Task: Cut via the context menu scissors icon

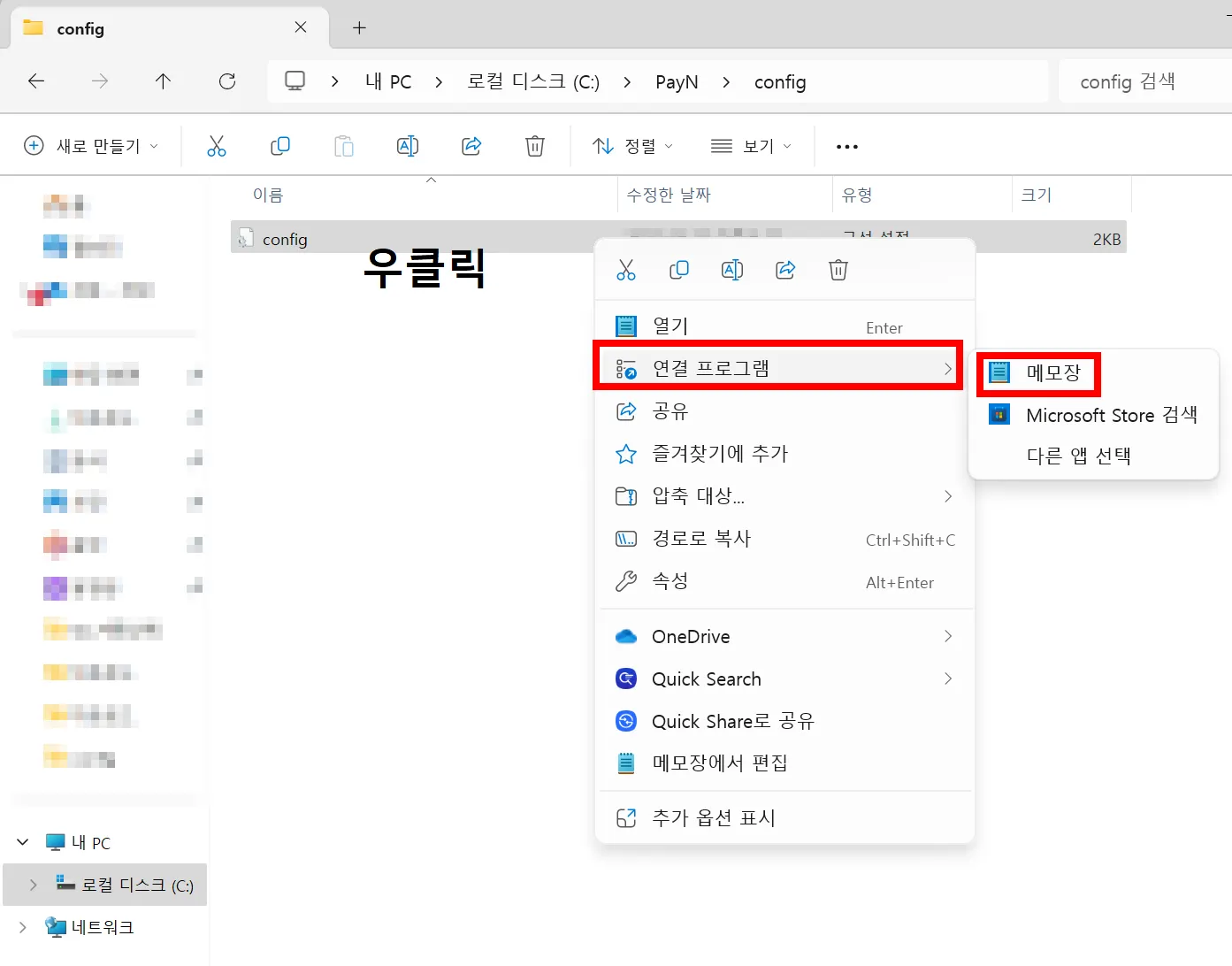Action: tap(626, 270)
